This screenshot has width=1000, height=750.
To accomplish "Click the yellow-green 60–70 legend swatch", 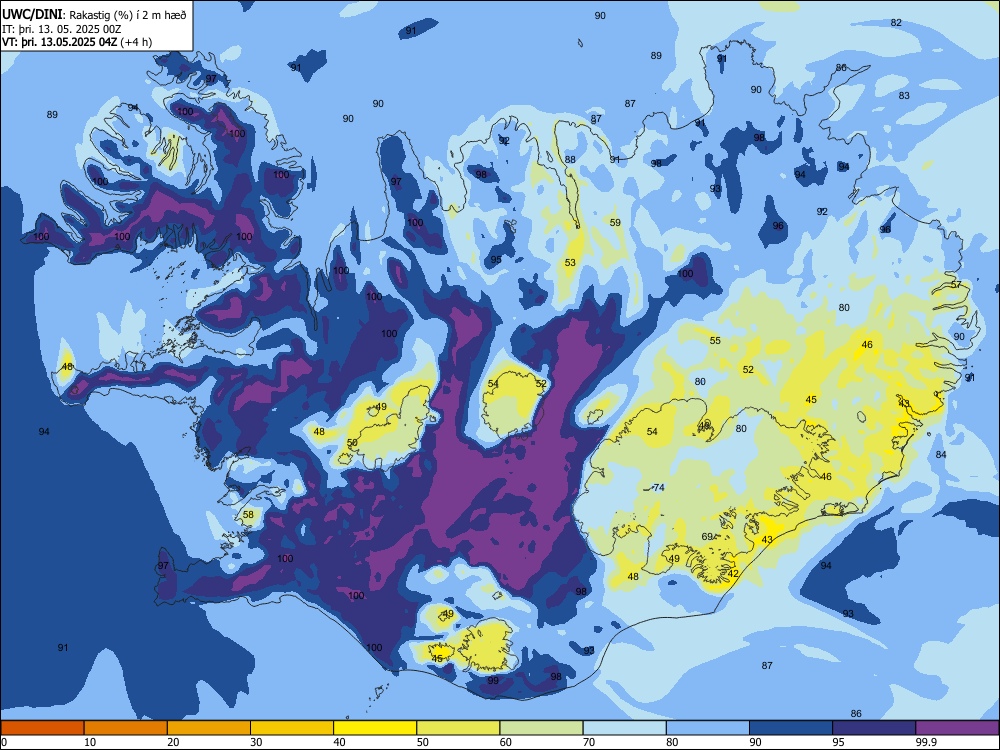I will [541, 728].
